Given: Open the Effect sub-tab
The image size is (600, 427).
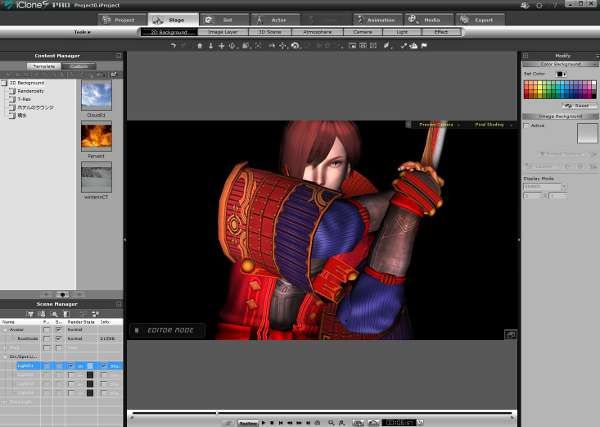Looking at the screenshot, I should point(441,32).
